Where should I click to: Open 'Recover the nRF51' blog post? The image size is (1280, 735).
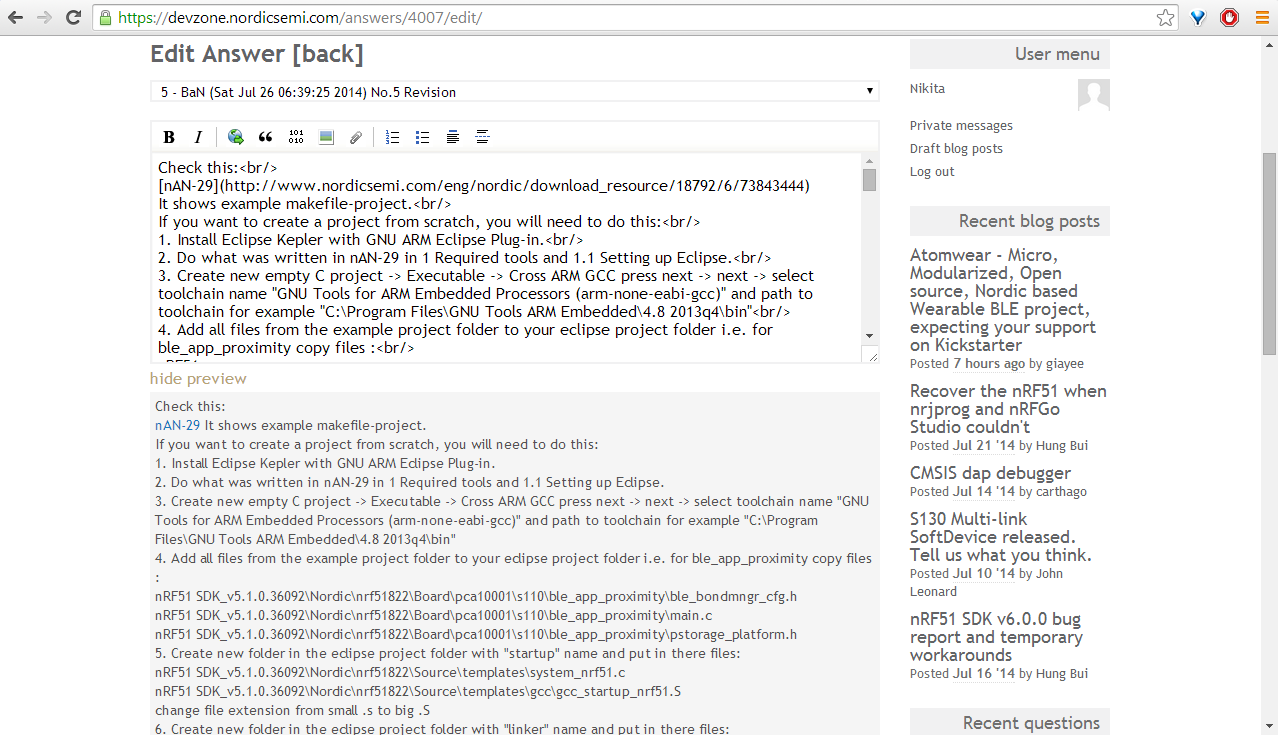pyautogui.click(x=1008, y=409)
